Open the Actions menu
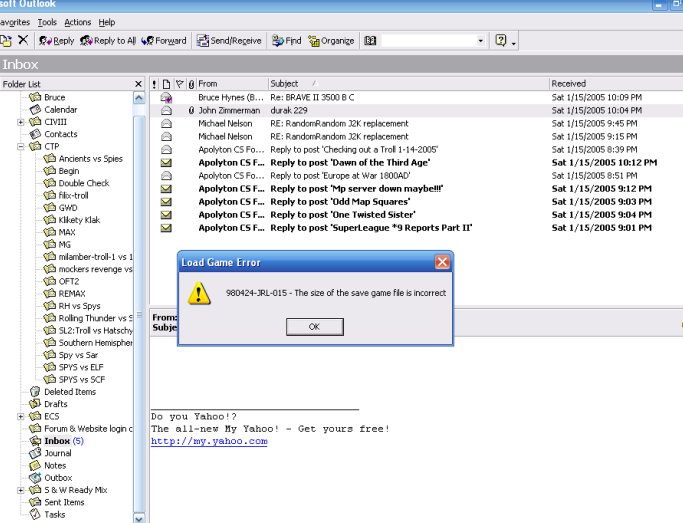The image size is (683, 523). click(77, 22)
